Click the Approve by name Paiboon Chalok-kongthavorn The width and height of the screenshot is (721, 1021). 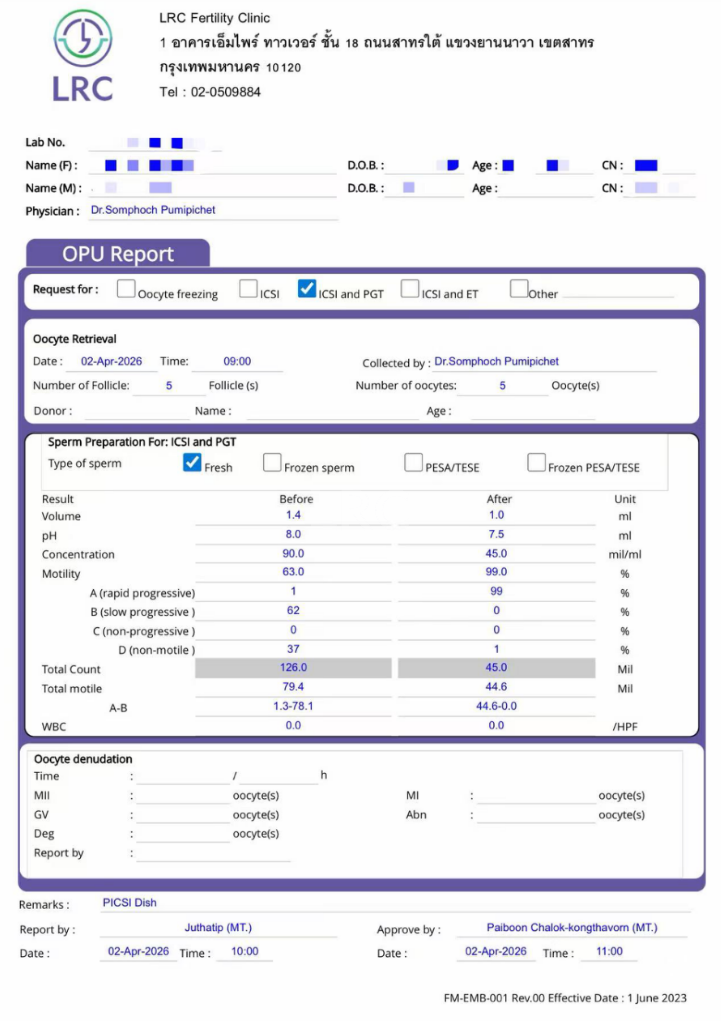pyautogui.click(x=572, y=928)
